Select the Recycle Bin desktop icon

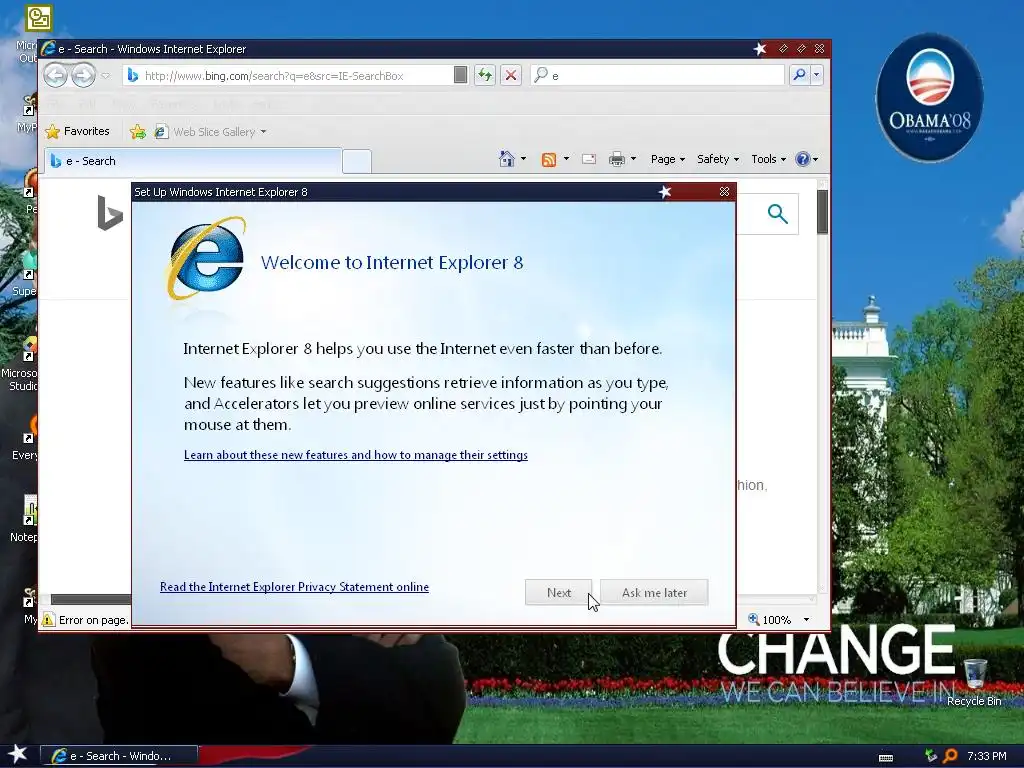pyautogui.click(x=974, y=682)
